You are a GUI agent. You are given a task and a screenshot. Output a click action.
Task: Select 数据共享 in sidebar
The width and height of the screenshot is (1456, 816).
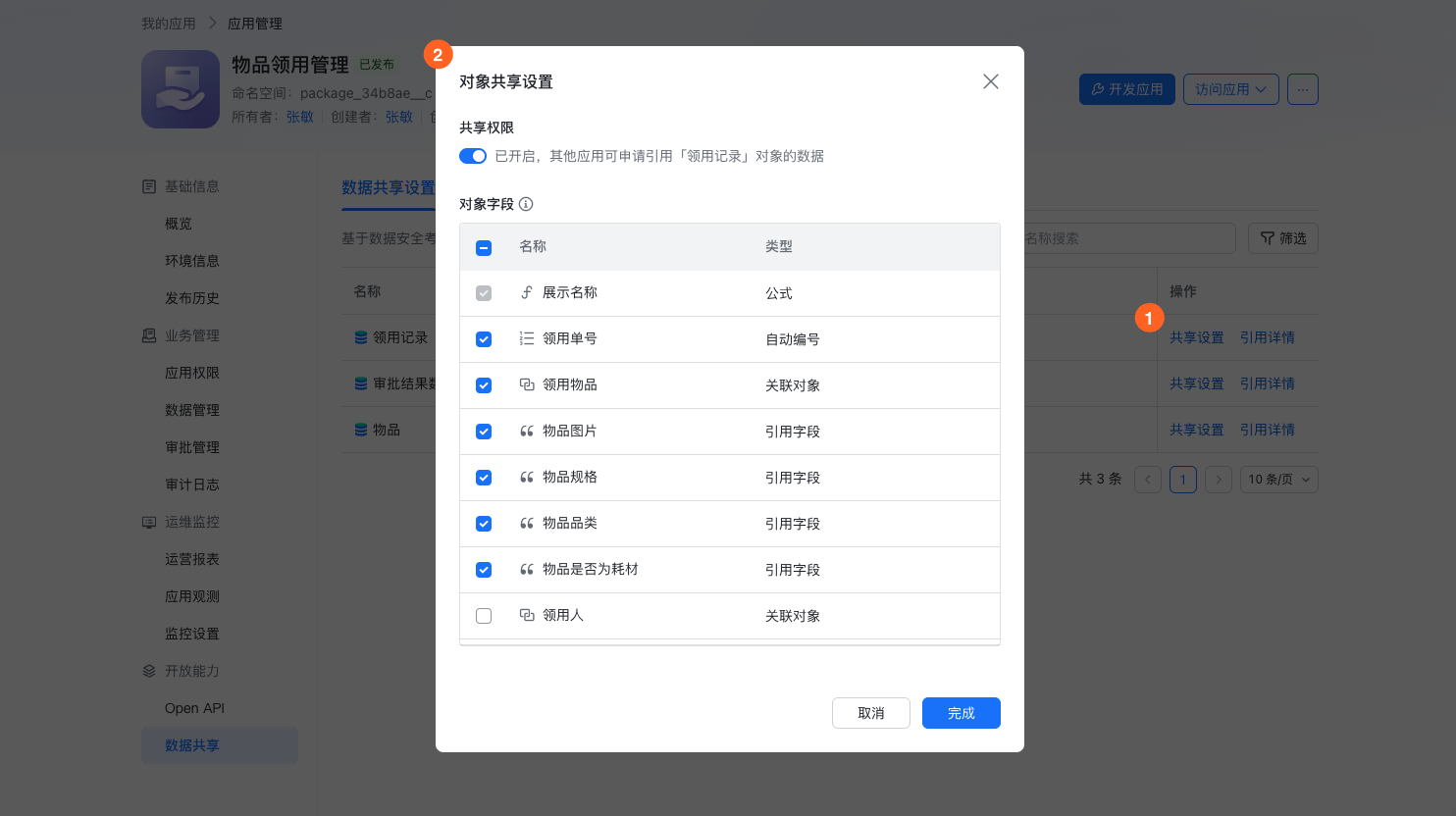220,745
